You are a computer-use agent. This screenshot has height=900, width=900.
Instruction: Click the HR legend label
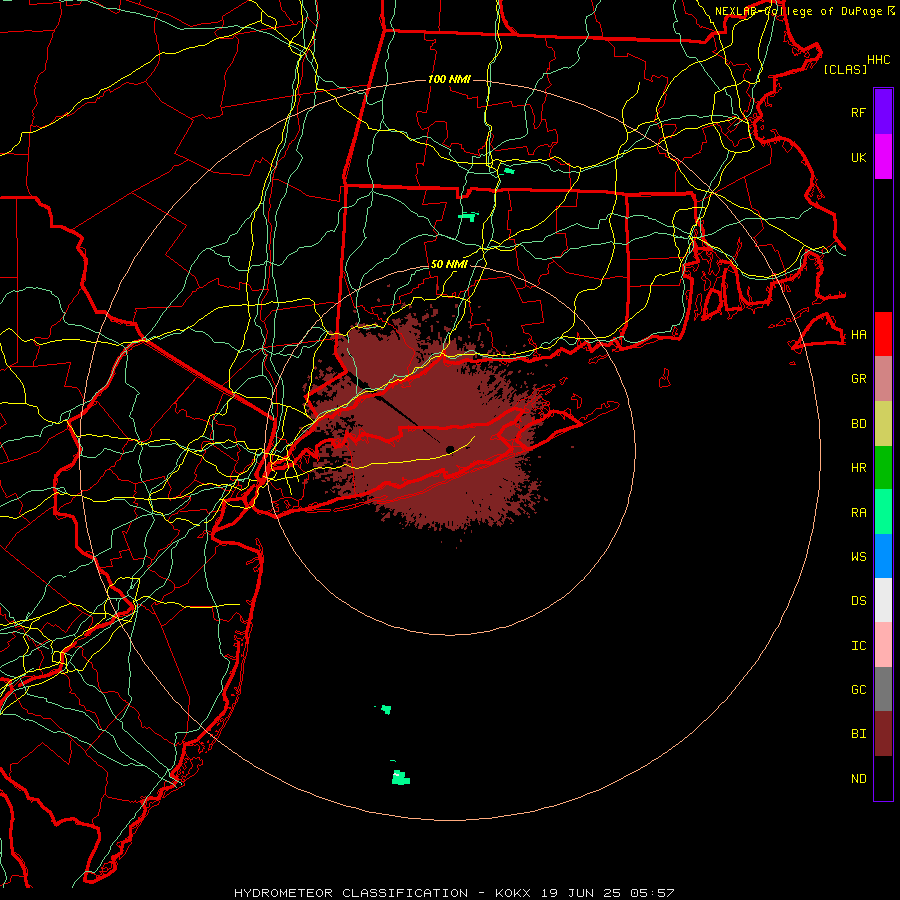pos(859,468)
